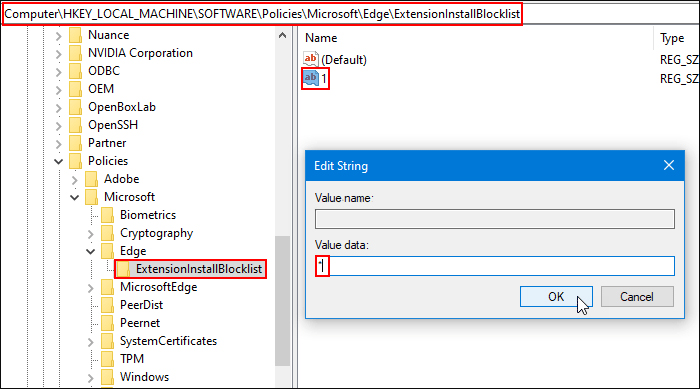Click the Windows folder icon
700x389 pixels.
108,377
